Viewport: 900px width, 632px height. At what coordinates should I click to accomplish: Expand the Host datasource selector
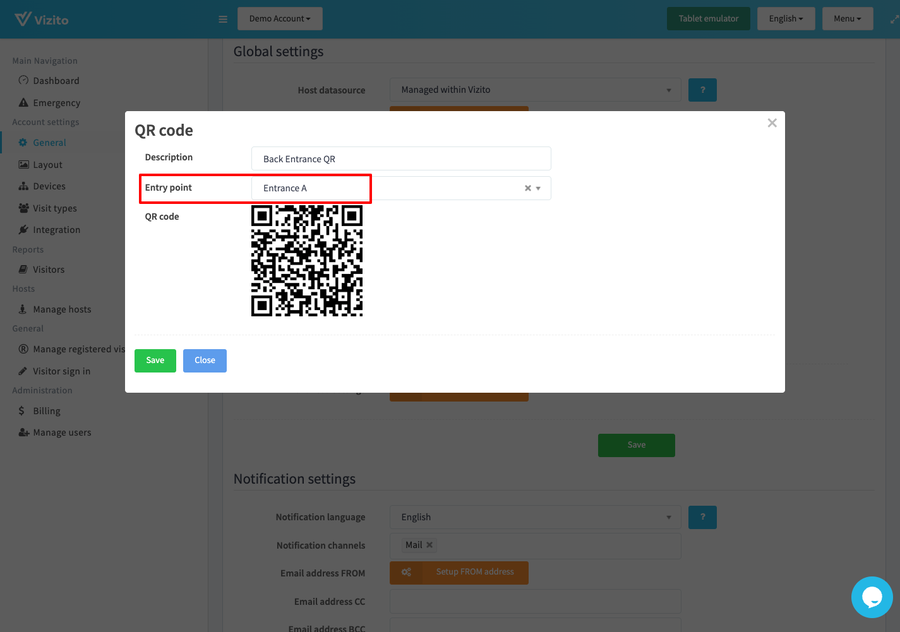point(668,89)
